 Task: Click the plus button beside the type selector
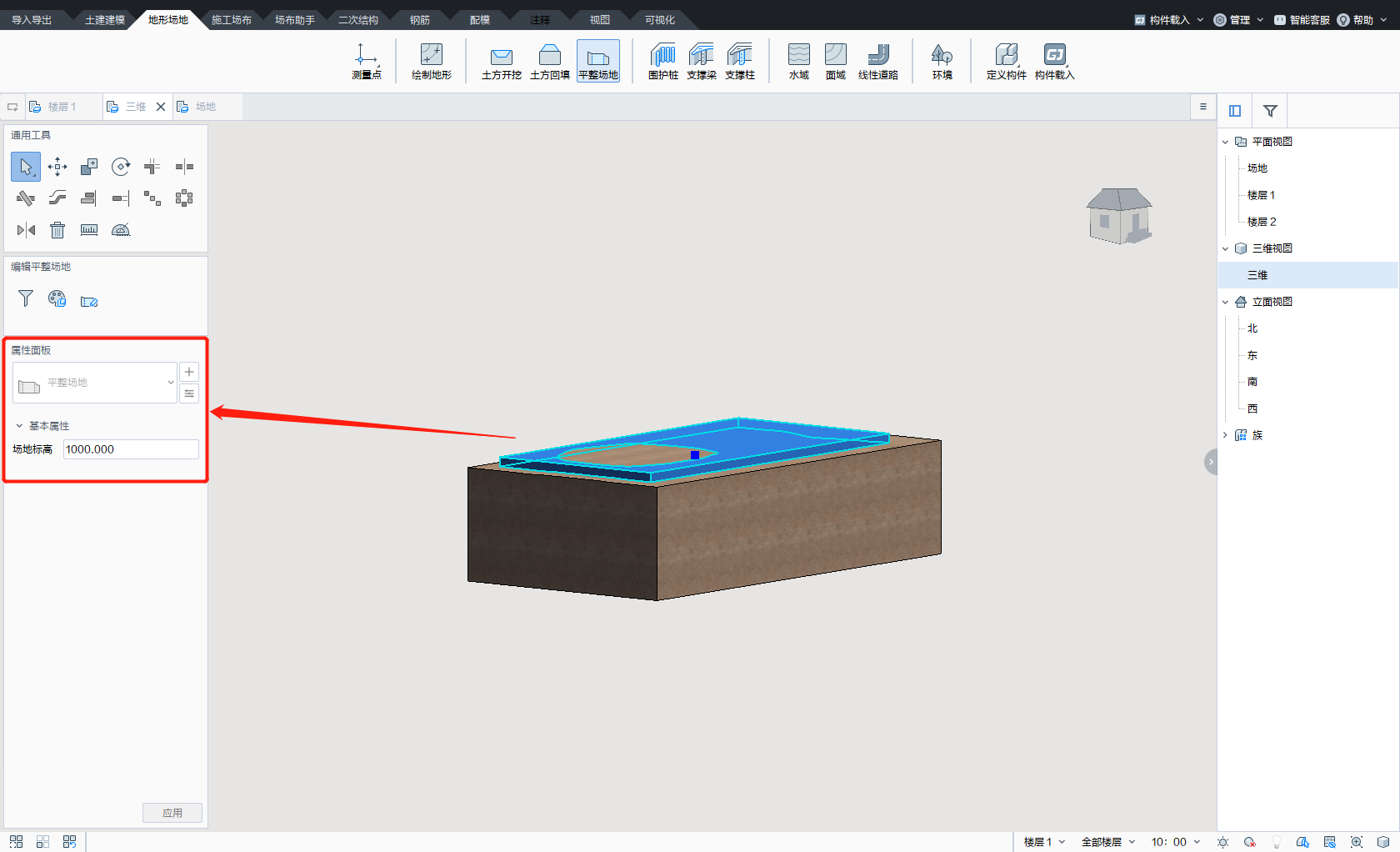pos(189,372)
